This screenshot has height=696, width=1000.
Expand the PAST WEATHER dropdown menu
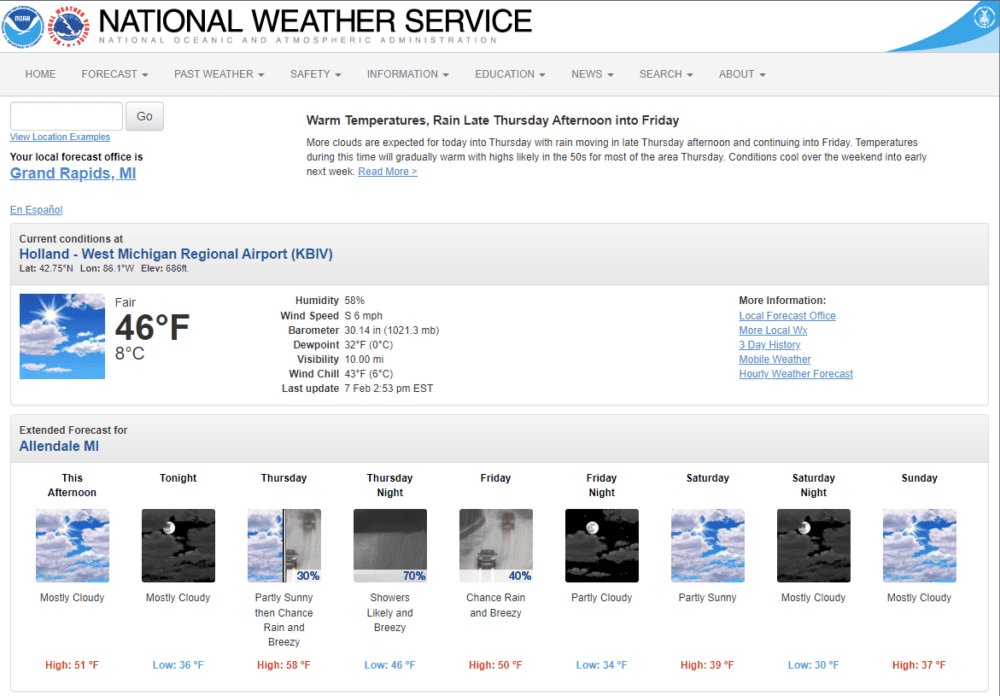219,74
